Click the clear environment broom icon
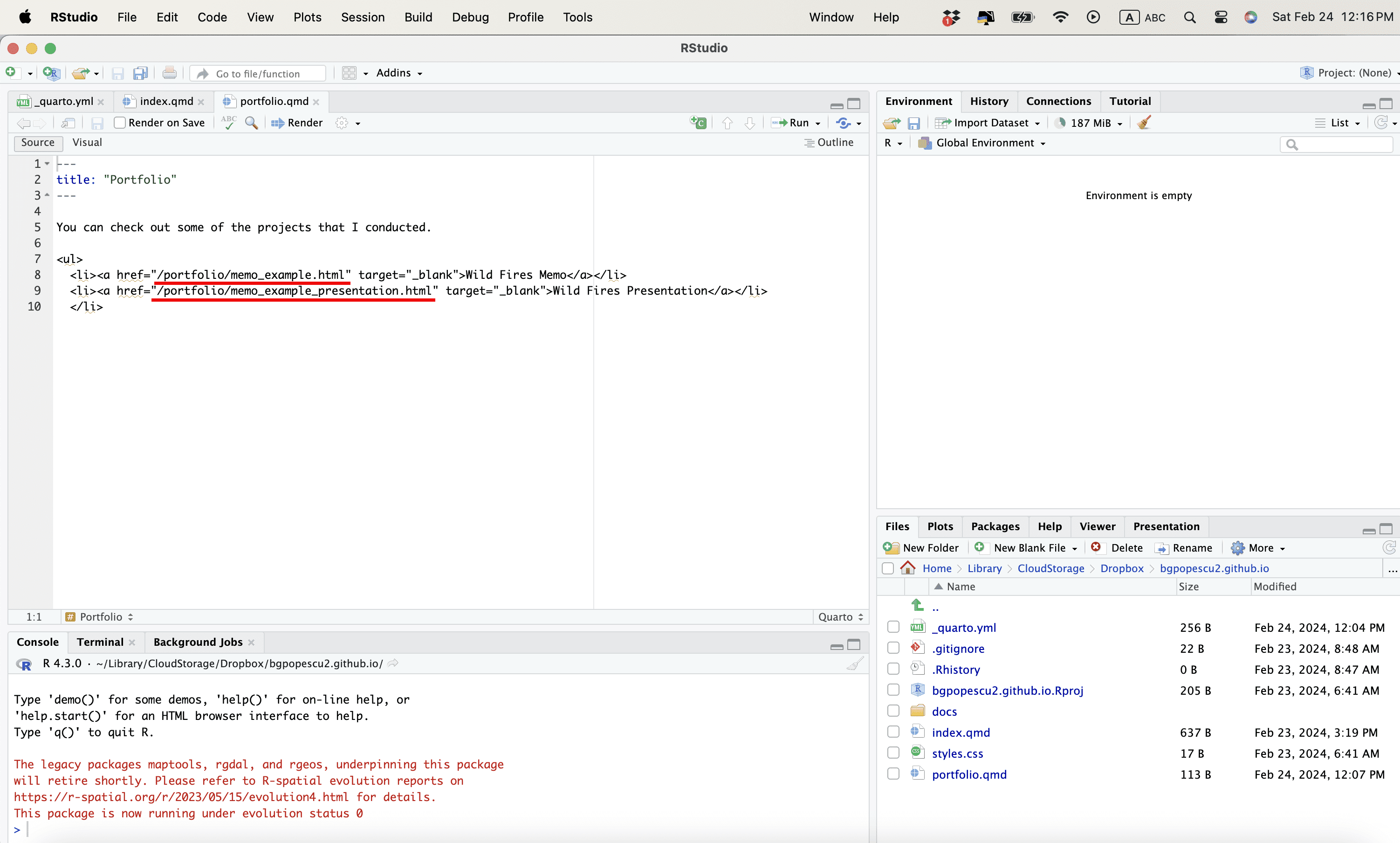This screenshot has width=1400, height=843. (x=1144, y=123)
